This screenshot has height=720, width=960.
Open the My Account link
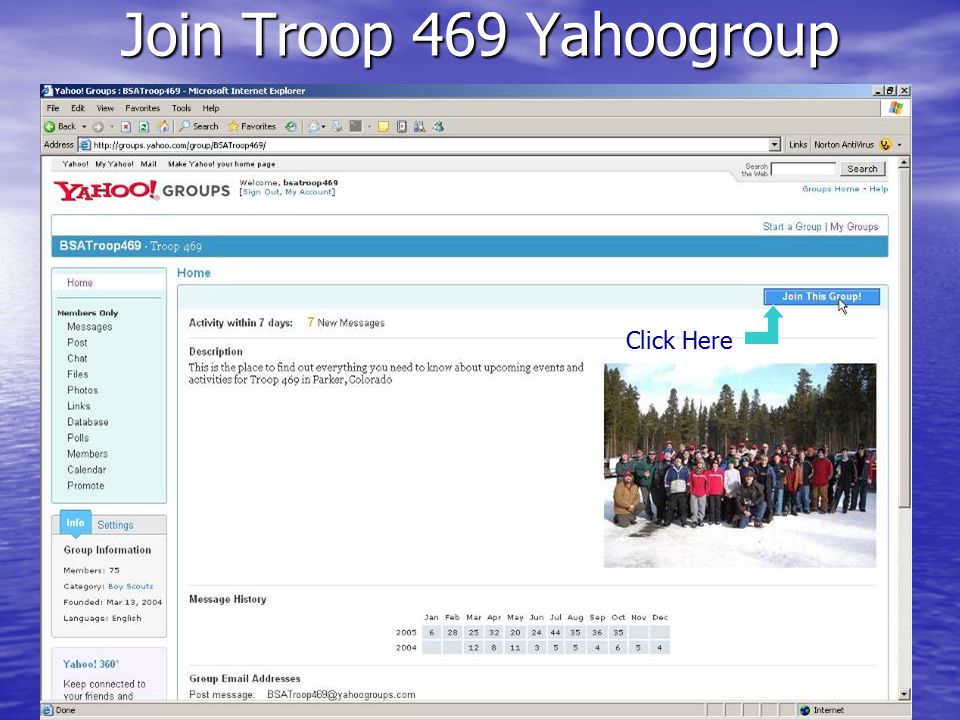pos(309,192)
